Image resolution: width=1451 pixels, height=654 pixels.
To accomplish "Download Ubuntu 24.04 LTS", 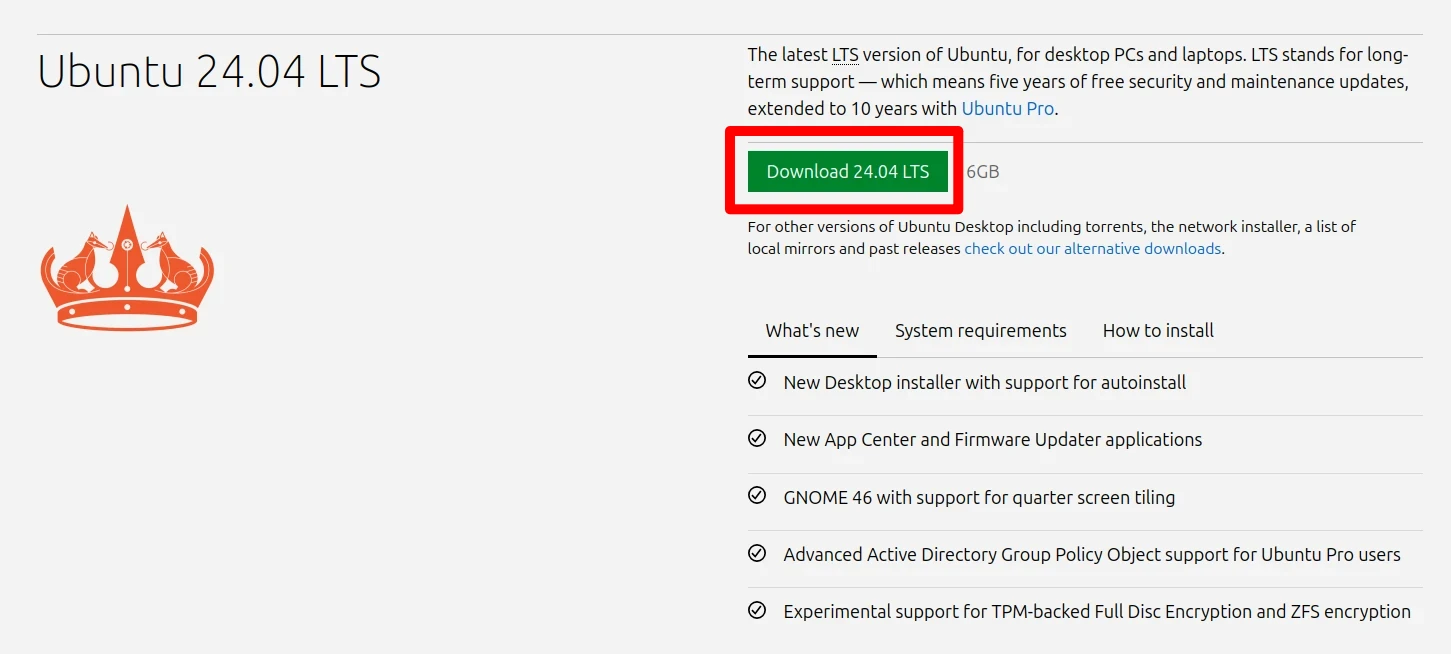I will point(847,171).
